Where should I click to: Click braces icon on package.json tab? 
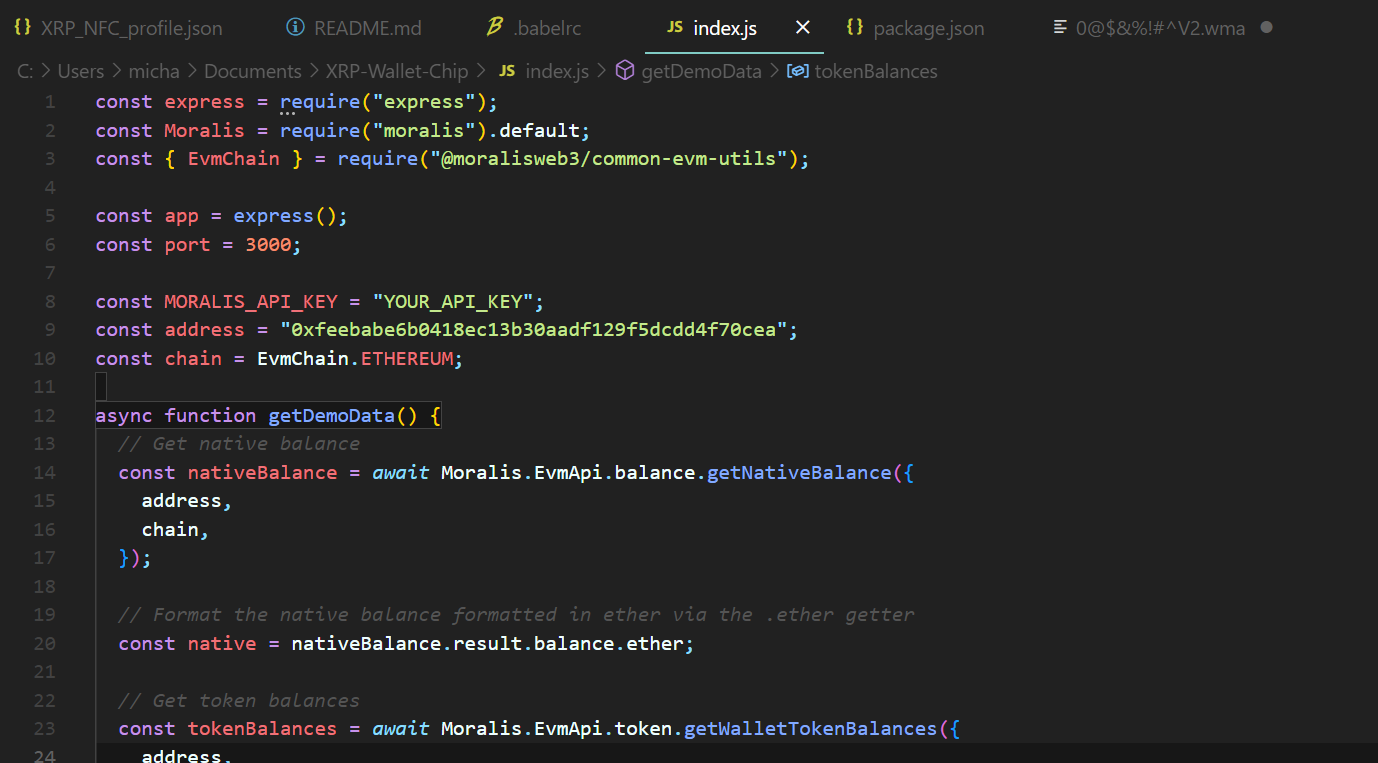pos(855,28)
